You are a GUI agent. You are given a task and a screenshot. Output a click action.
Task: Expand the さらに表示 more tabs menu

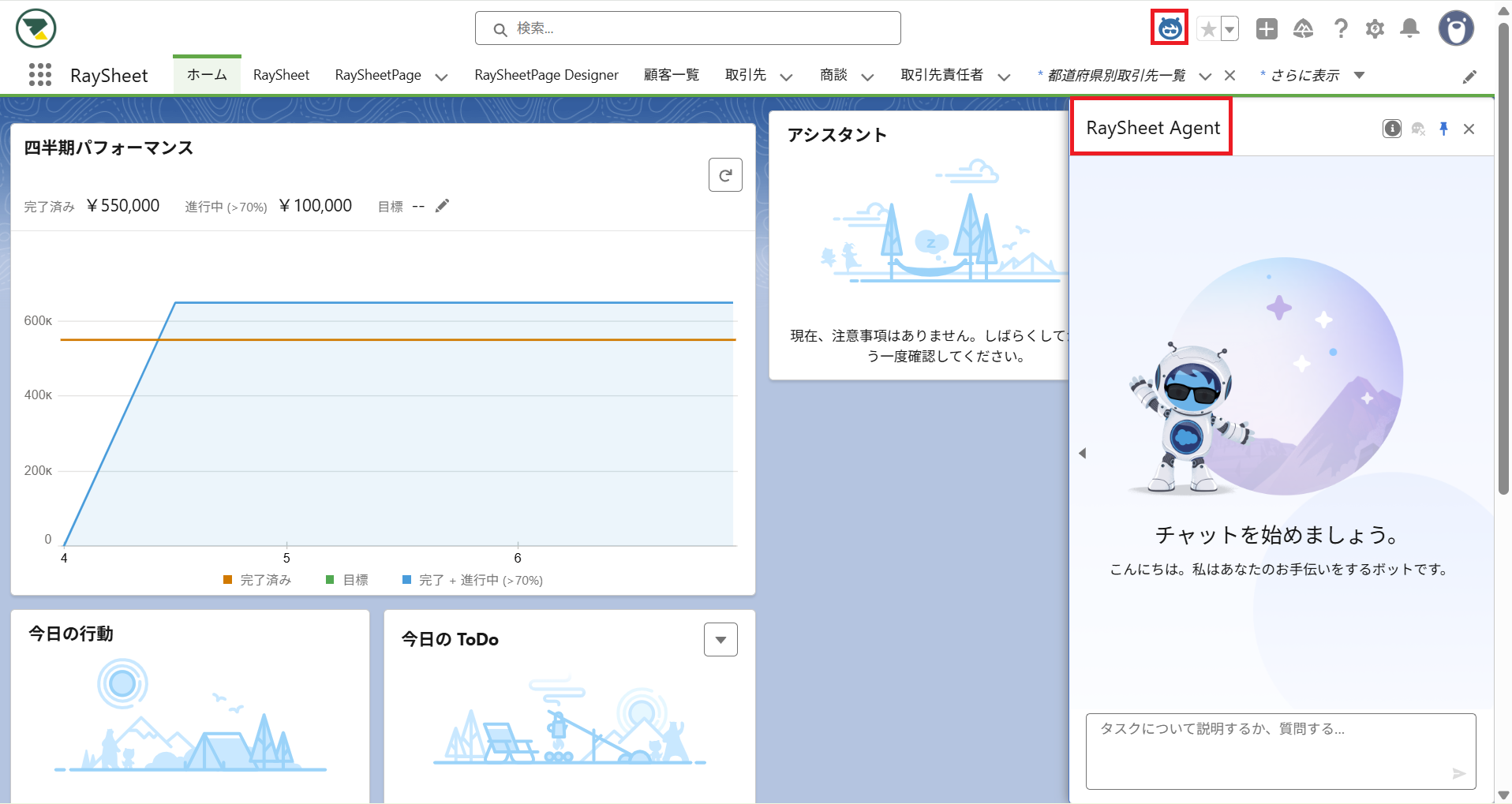click(x=1359, y=76)
